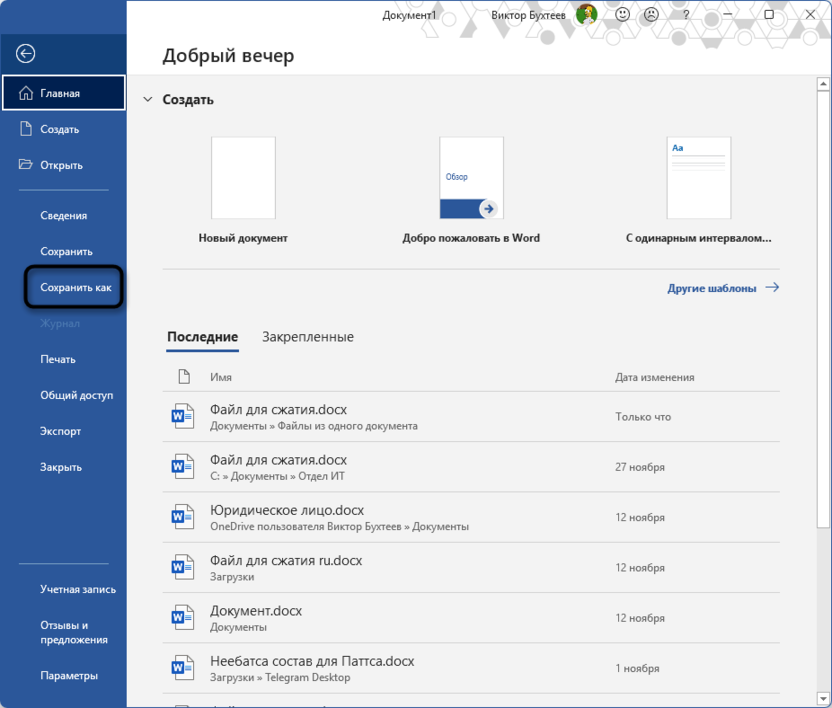Click the Word icon next to Документ.docx

pyautogui.click(x=183, y=617)
